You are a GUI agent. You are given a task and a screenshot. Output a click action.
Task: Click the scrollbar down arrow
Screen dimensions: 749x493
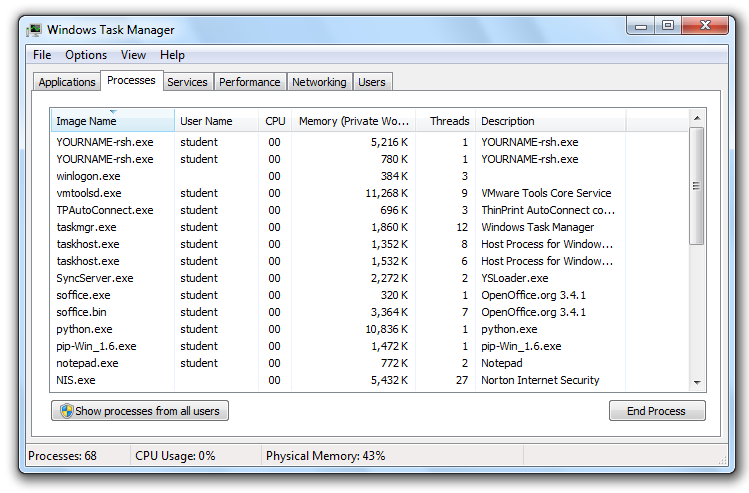697,382
